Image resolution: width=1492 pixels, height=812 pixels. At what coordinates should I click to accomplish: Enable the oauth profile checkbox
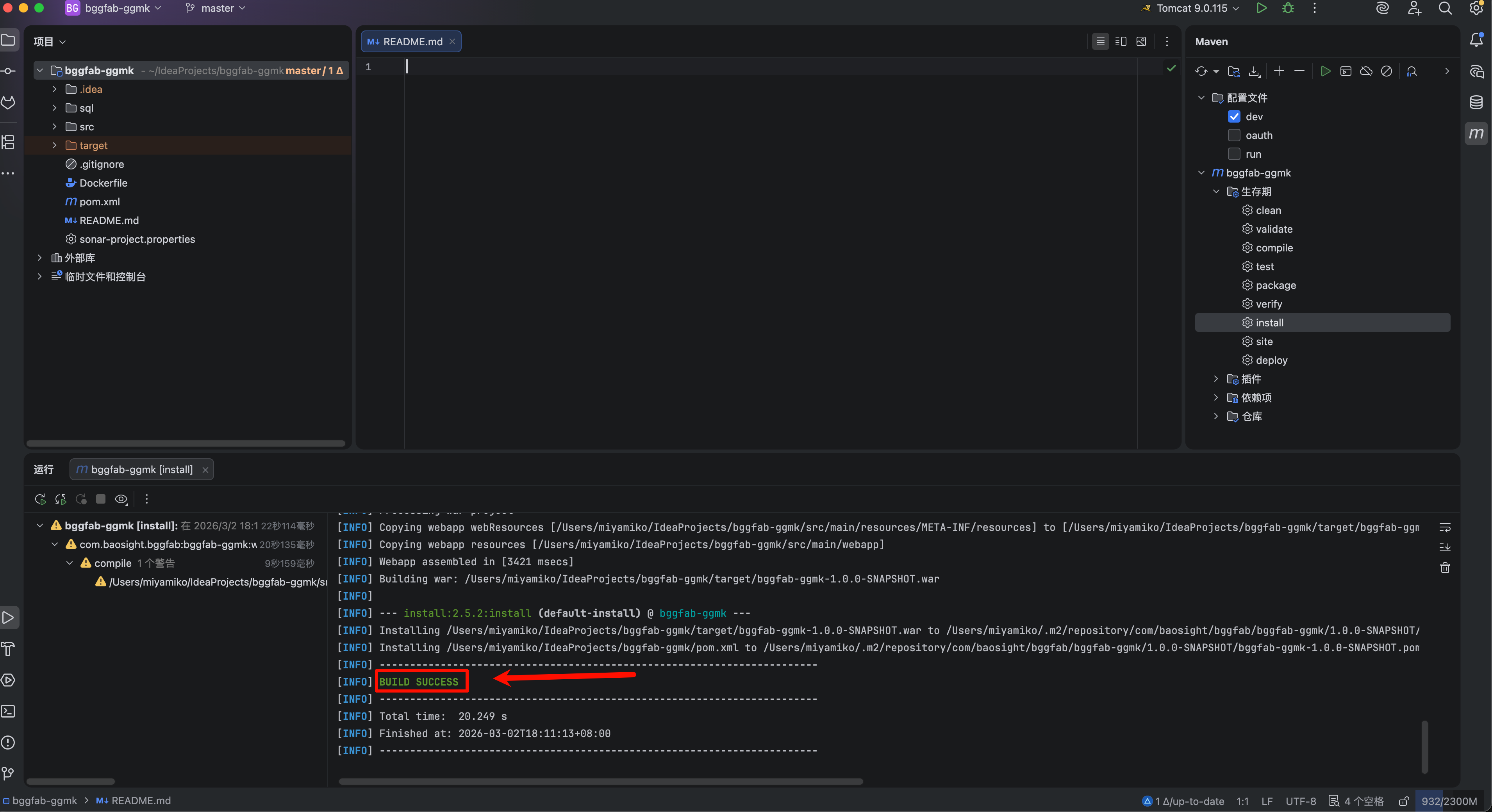pyautogui.click(x=1234, y=135)
